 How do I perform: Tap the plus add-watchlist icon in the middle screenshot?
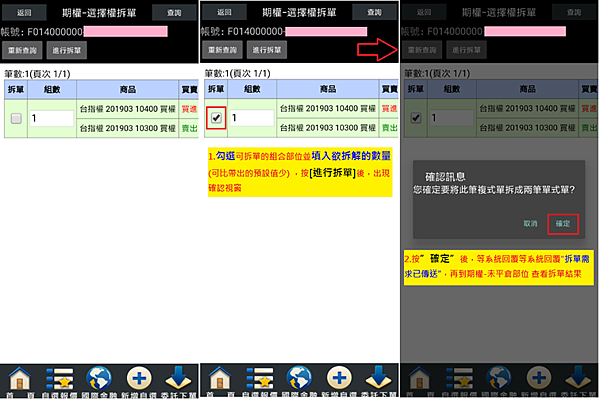(x=339, y=379)
